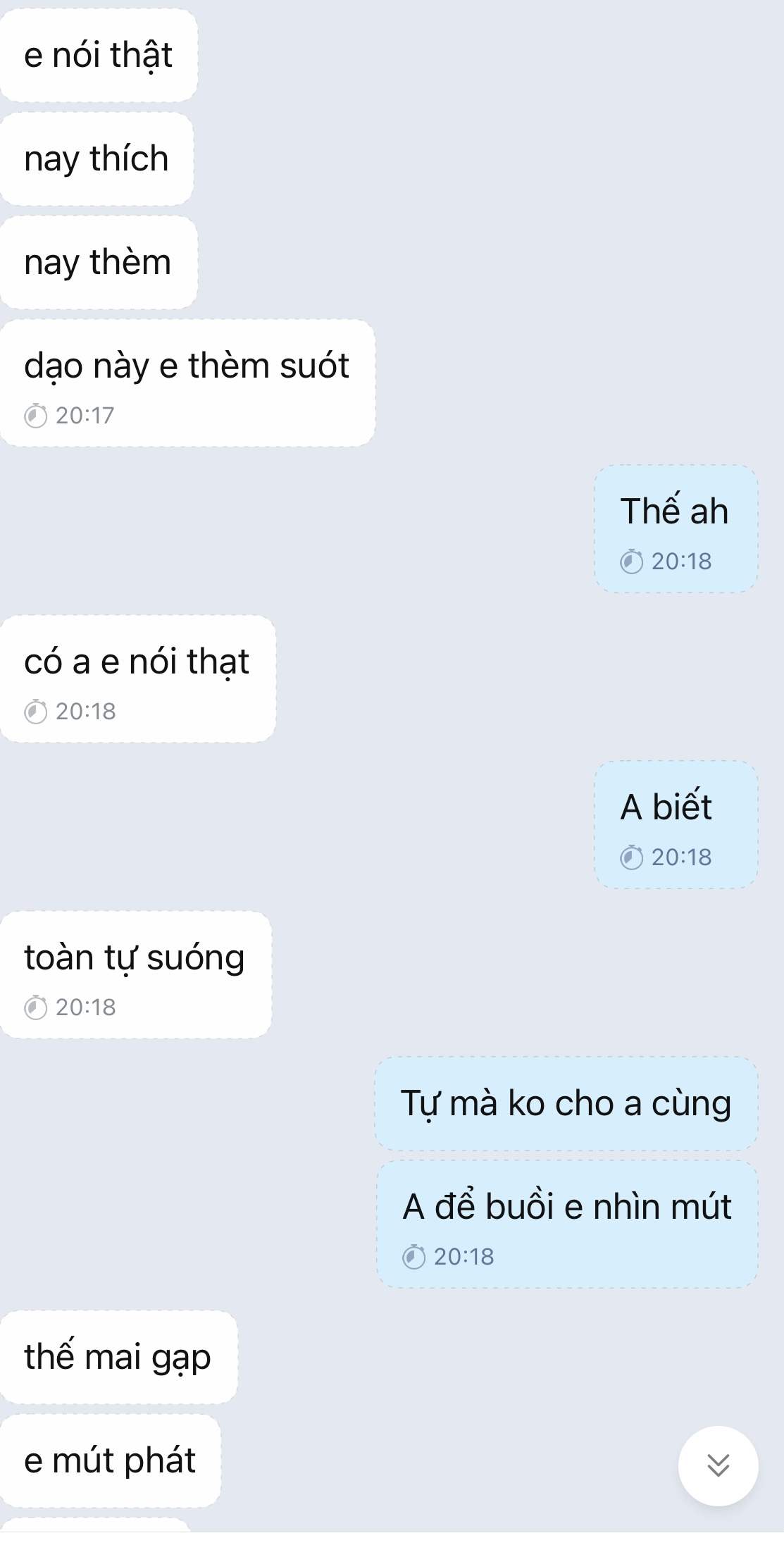Viewport: 784px width, 1545px height.
Task: Select the outgoing "Thế ah" bubble
Action: [676, 528]
